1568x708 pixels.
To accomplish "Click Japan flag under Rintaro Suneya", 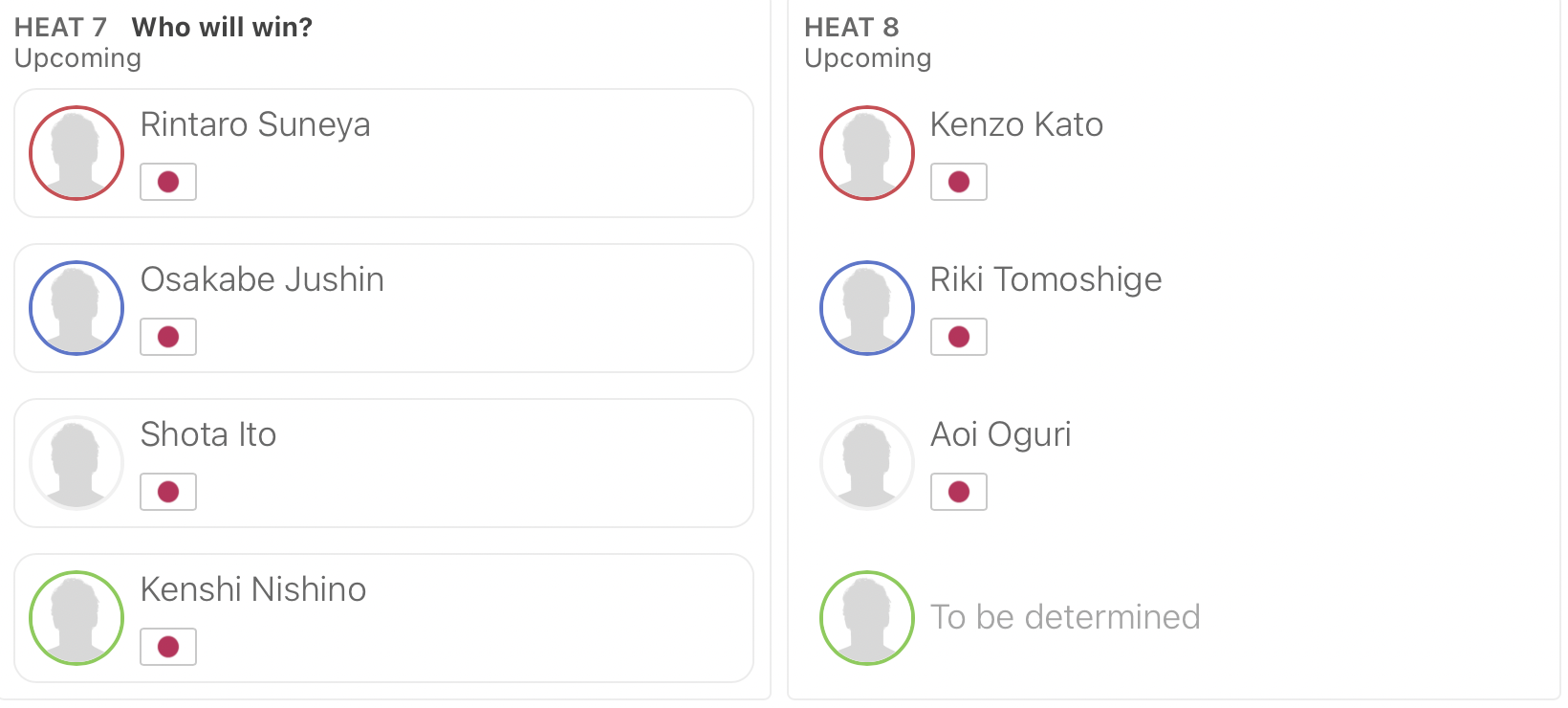I will click(x=168, y=182).
